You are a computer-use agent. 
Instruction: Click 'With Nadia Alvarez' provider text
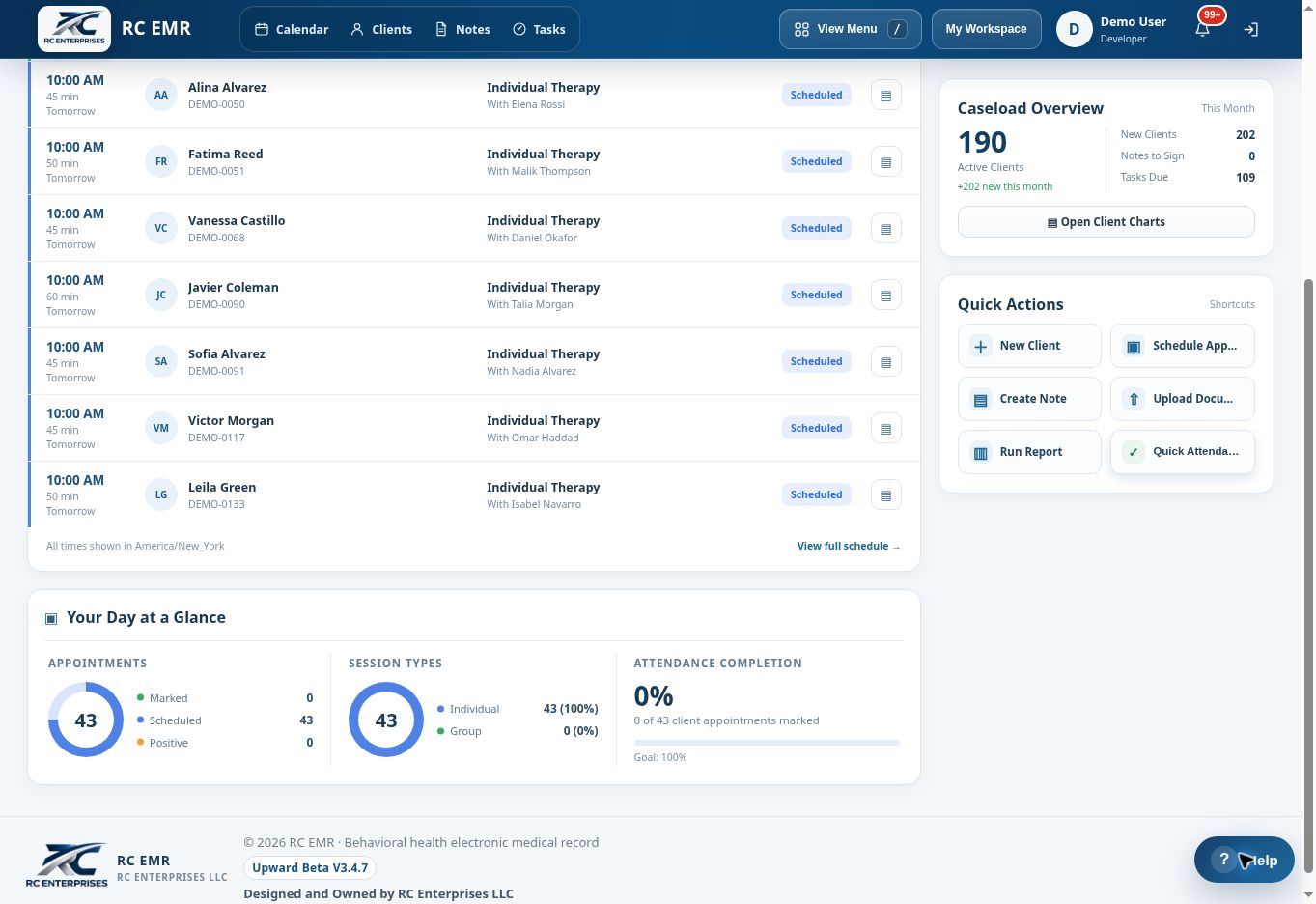tap(531, 371)
